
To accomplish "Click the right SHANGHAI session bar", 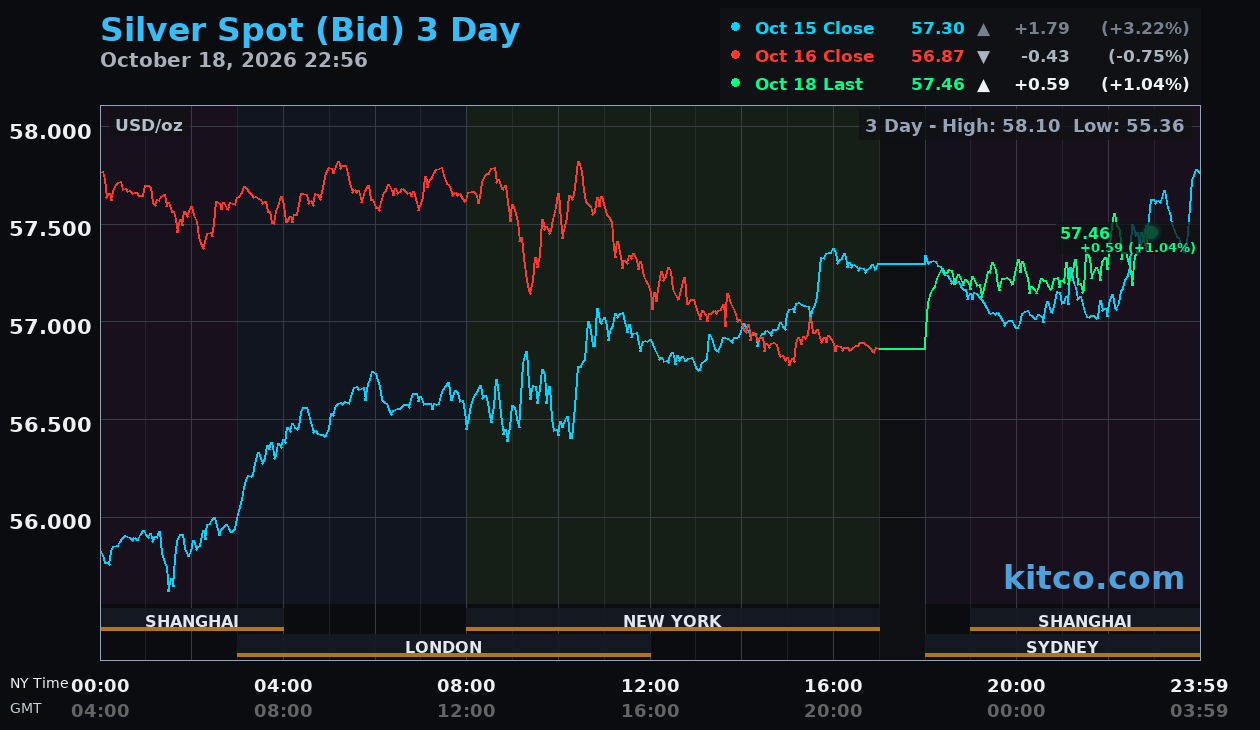I will (x=1085, y=620).
